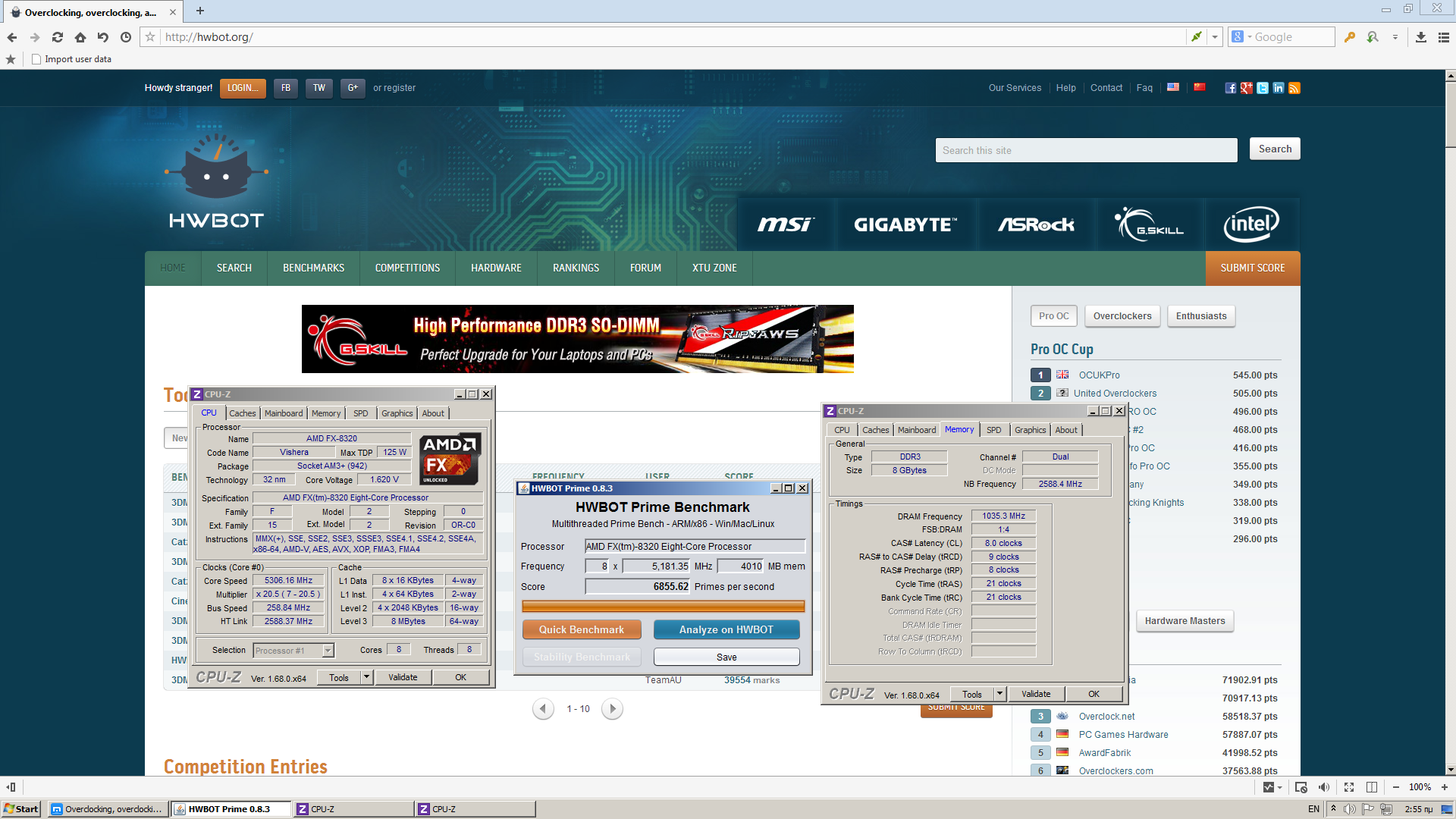Click the HWBOT logo

pyautogui.click(x=217, y=182)
